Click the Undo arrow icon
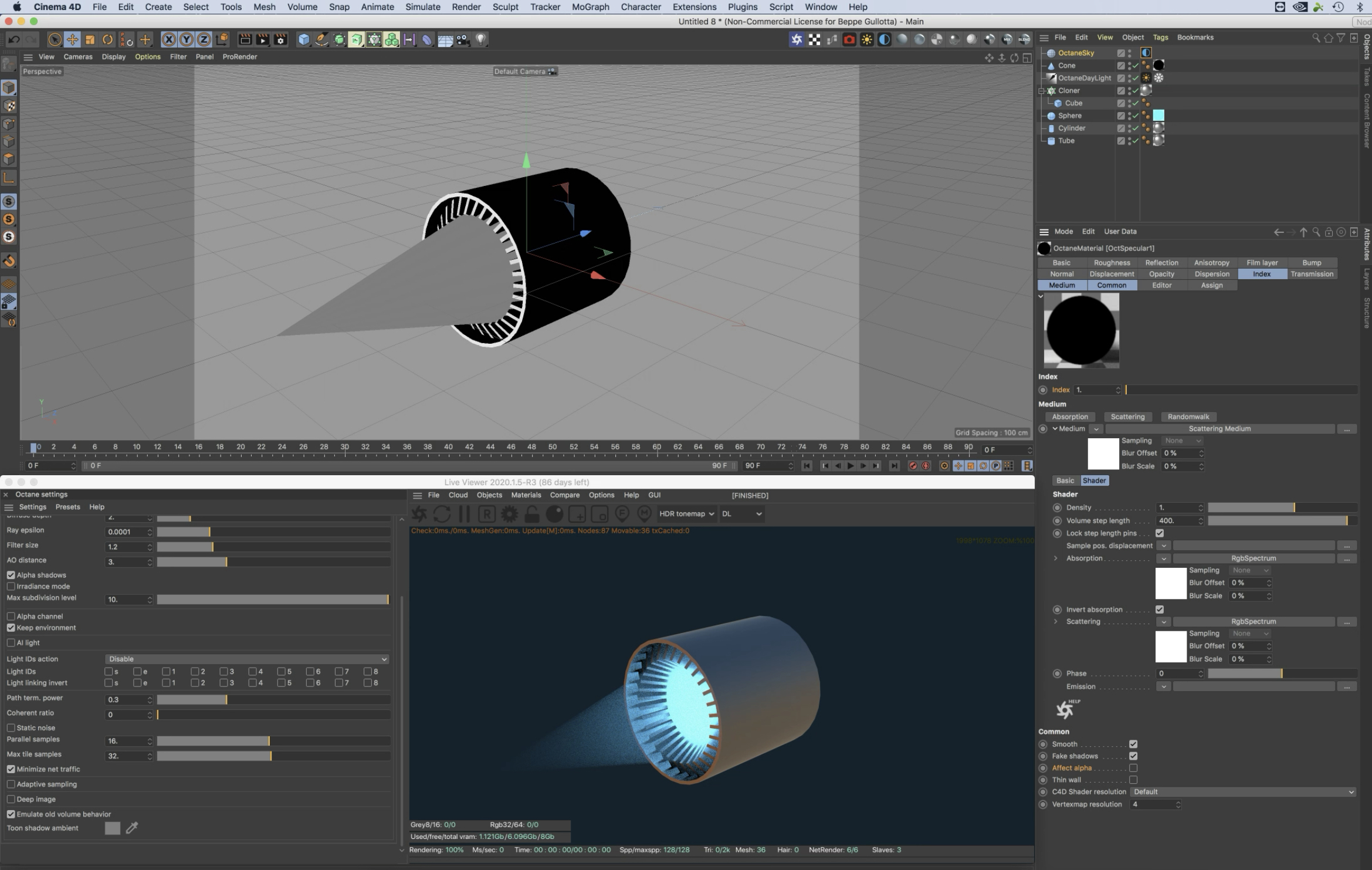Viewport: 1372px width, 870px height. [13, 39]
